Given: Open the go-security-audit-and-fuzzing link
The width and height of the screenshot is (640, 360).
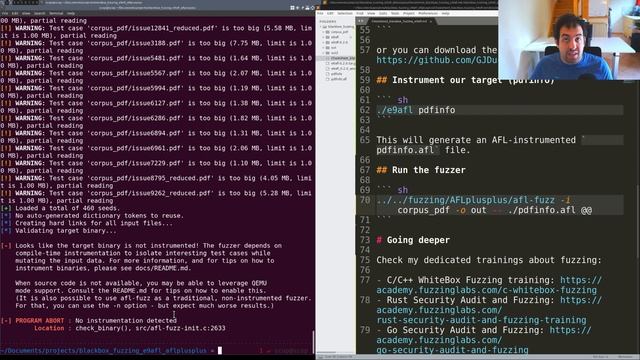Looking at the screenshot, I should (x=452, y=350).
